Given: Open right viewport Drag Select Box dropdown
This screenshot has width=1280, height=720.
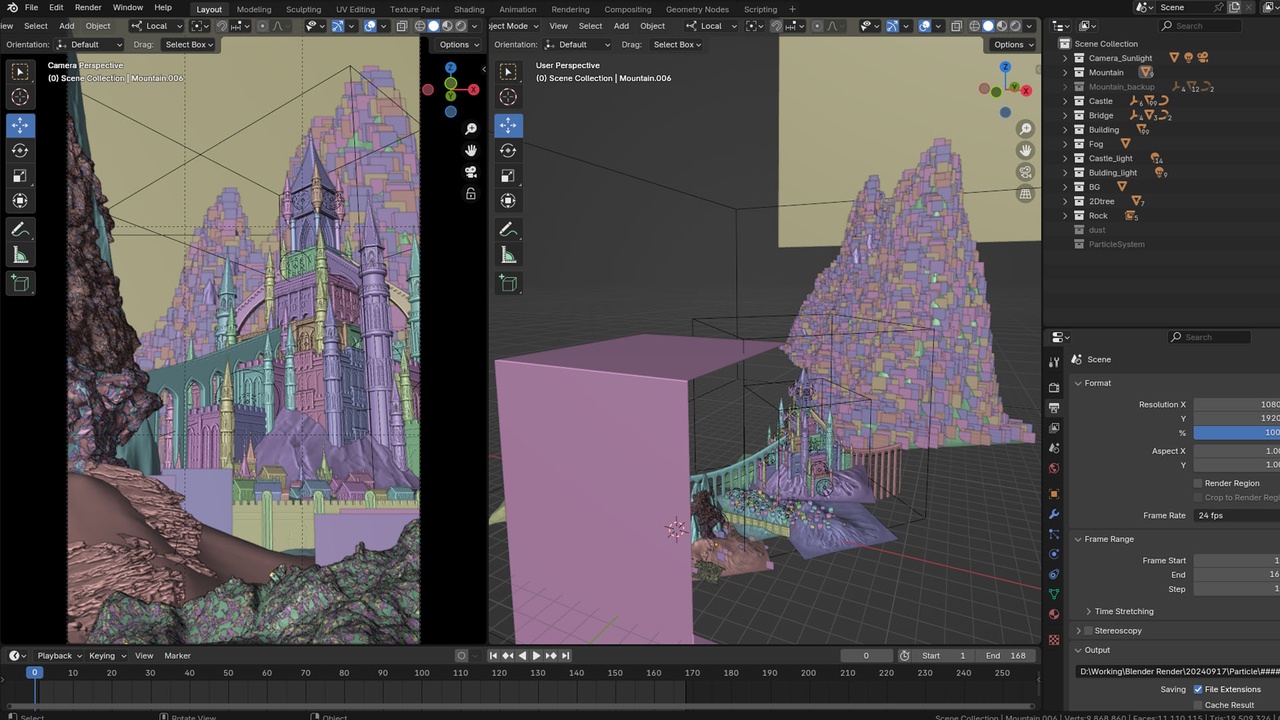Looking at the screenshot, I should pyautogui.click(x=676, y=44).
